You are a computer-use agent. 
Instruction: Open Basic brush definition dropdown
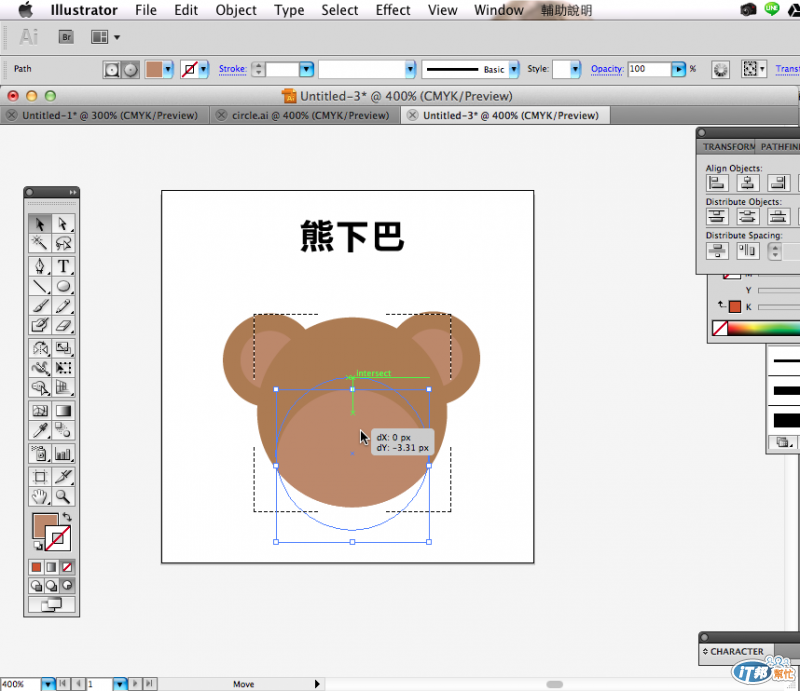[514, 69]
